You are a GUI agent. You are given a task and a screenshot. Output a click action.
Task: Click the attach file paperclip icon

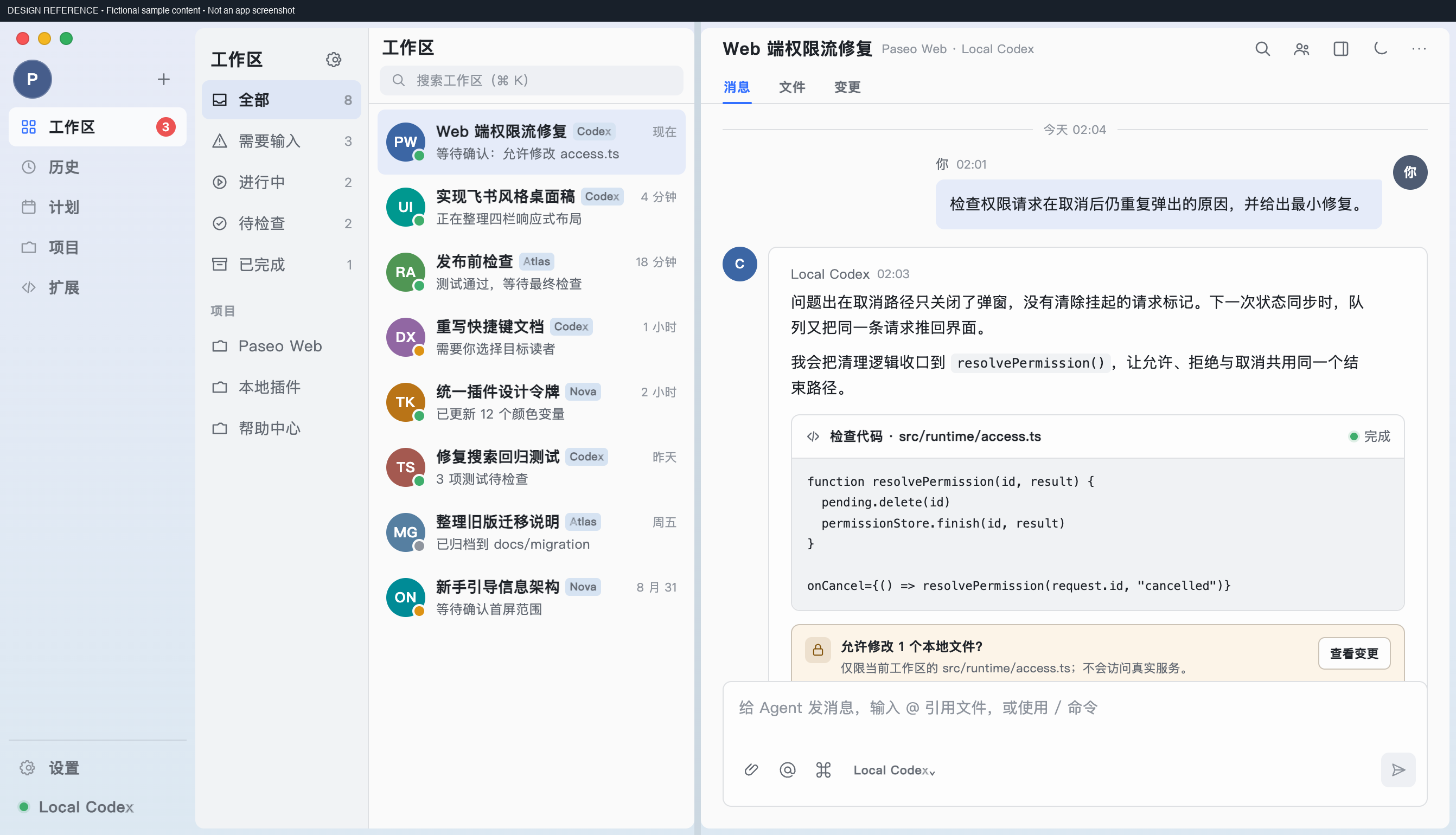(x=751, y=769)
